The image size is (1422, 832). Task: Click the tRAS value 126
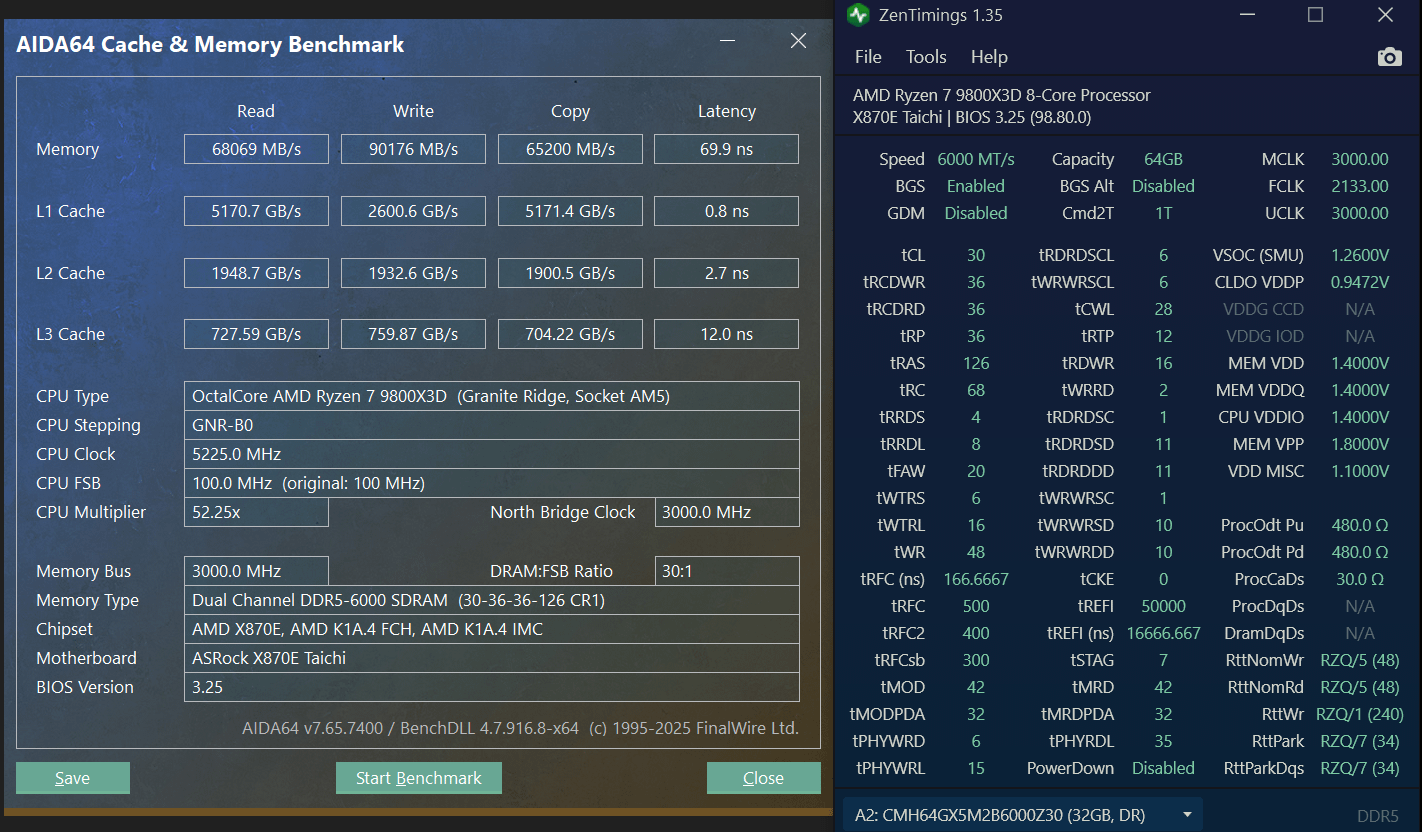[x=976, y=363]
